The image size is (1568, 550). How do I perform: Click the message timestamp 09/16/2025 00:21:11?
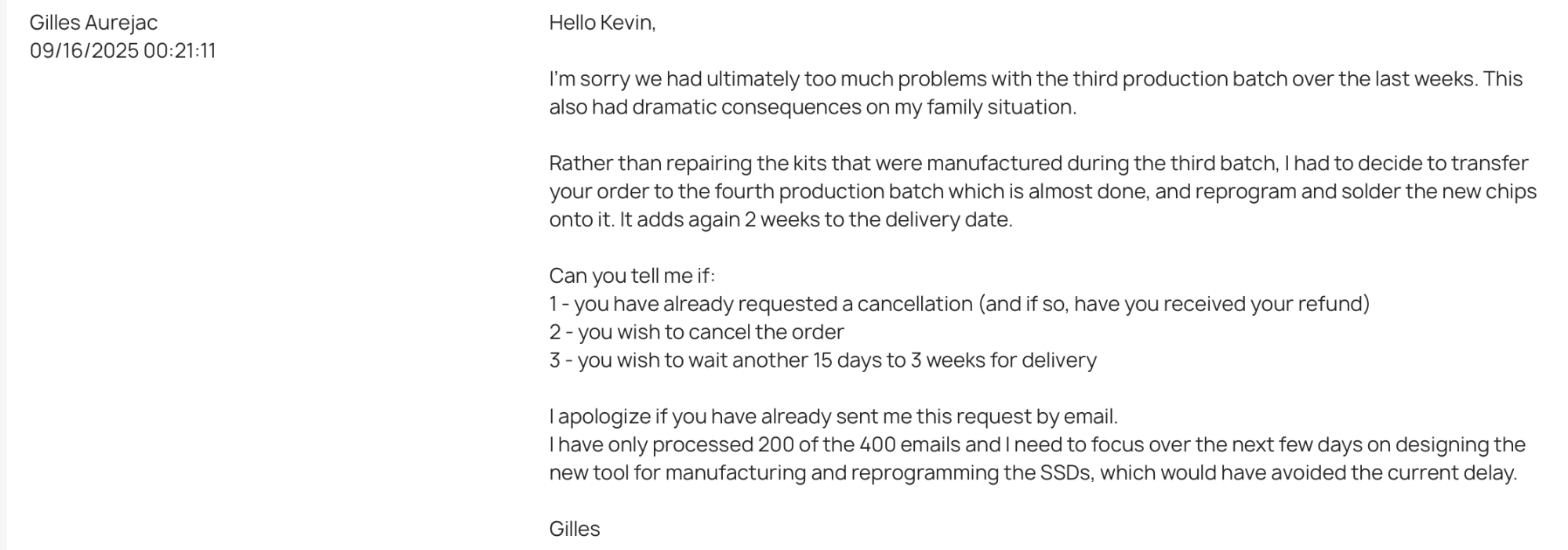tap(122, 51)
